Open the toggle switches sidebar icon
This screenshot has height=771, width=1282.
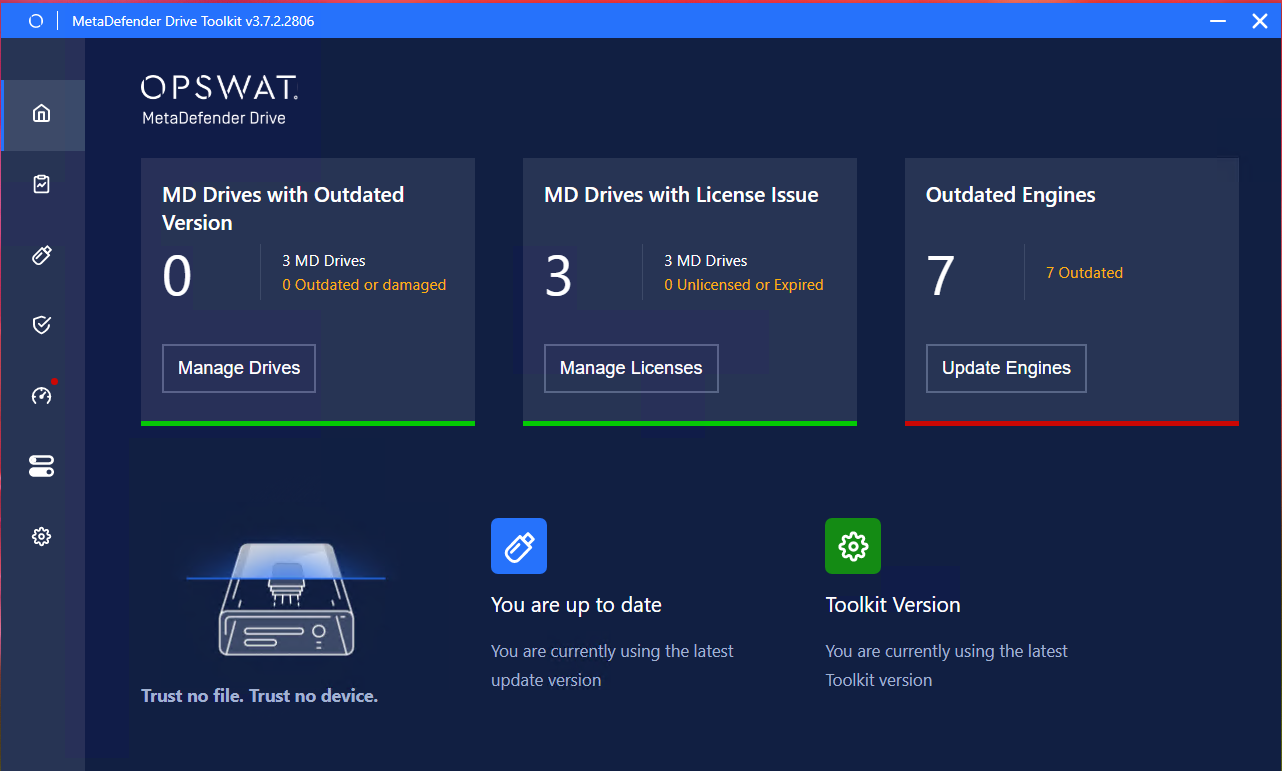(41, 466)
